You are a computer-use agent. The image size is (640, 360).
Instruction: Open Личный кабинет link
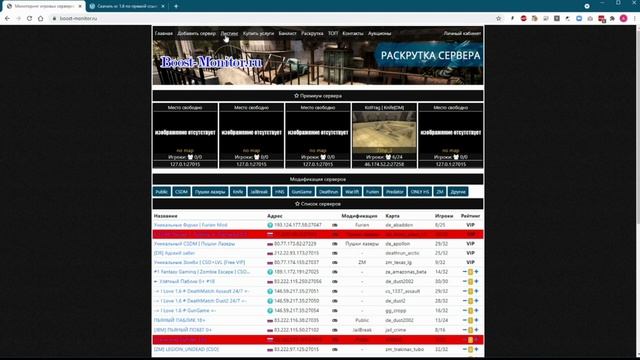(x=462, y=33)
